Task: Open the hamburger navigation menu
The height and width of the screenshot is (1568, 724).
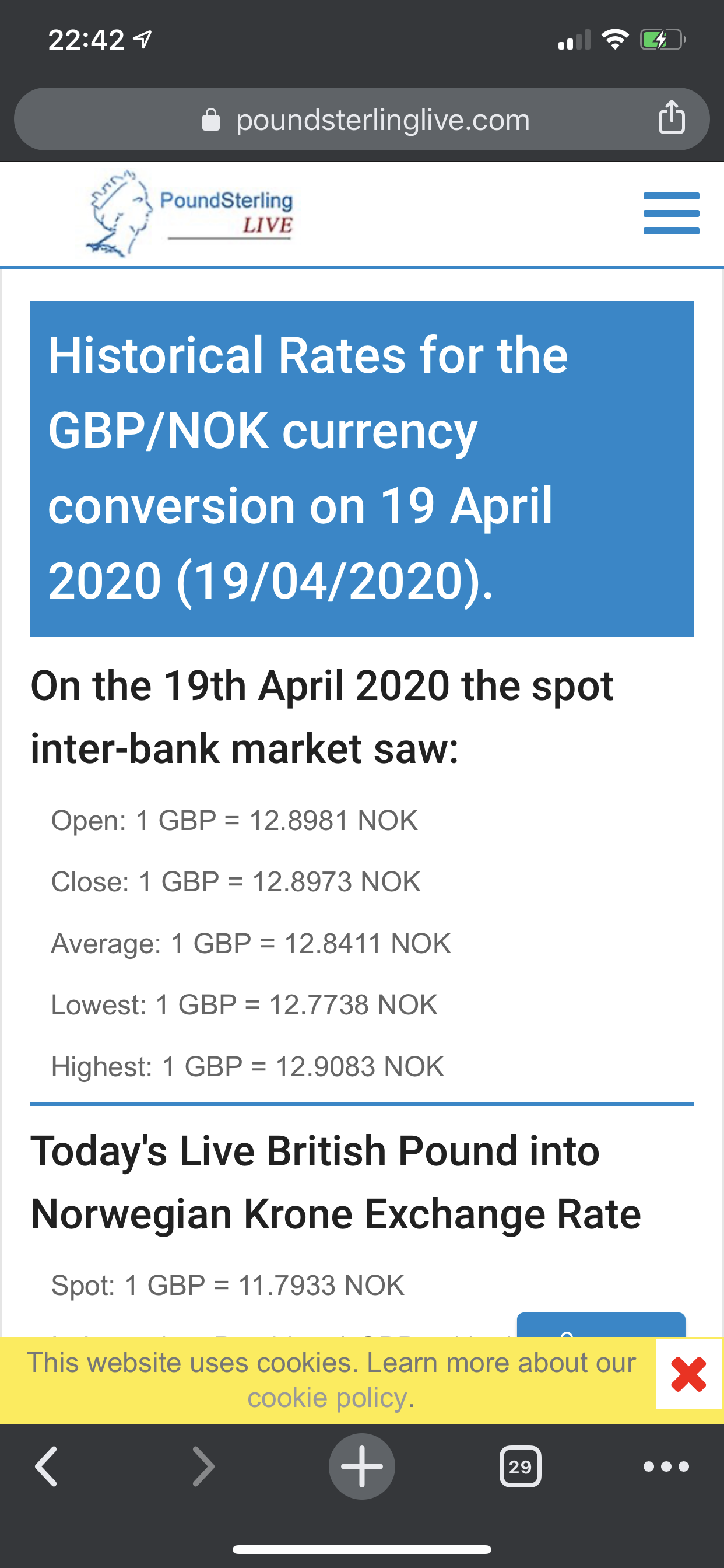Action: point(671,213)
